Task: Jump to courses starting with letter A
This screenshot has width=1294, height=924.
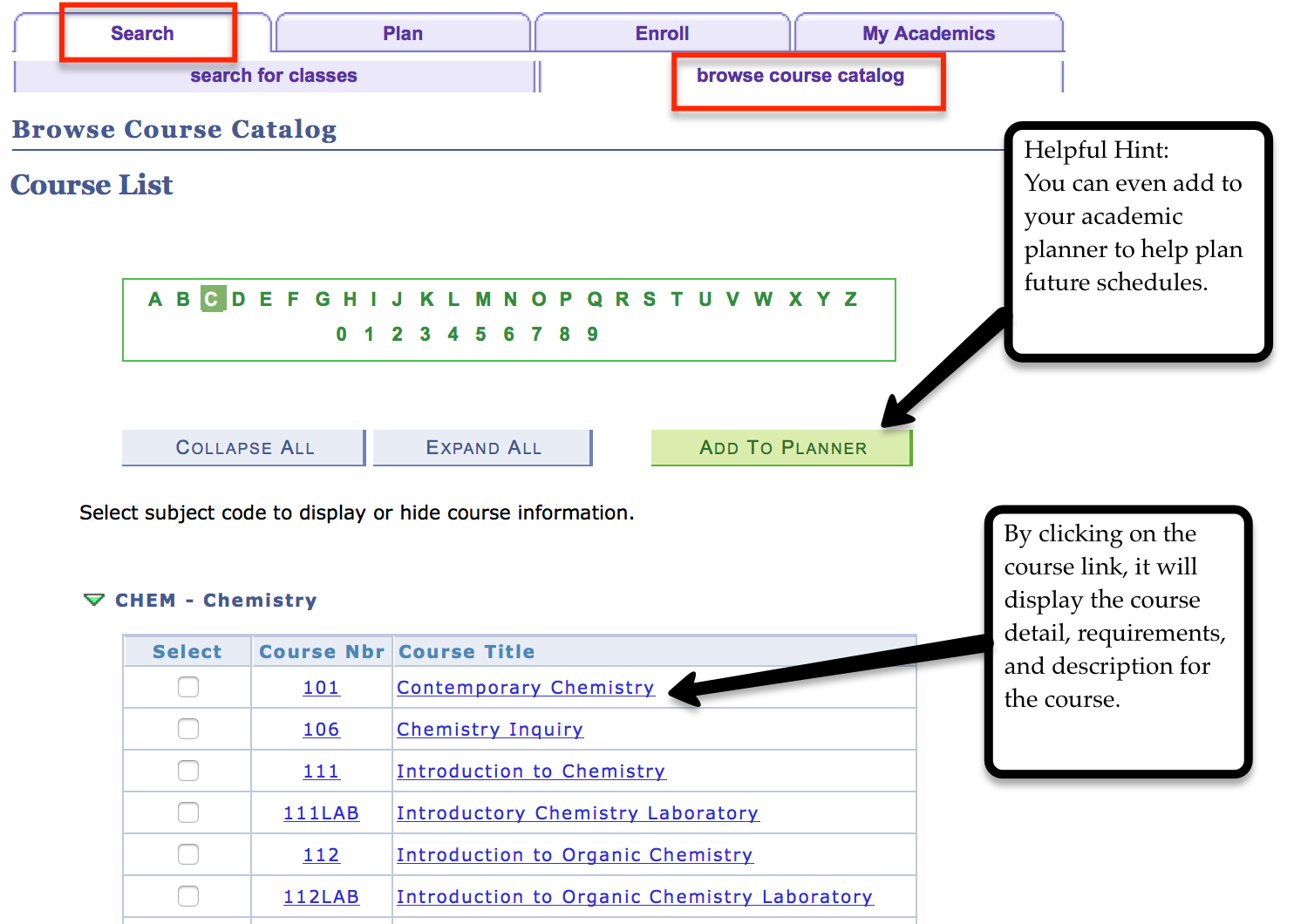Action: point(155,300)
